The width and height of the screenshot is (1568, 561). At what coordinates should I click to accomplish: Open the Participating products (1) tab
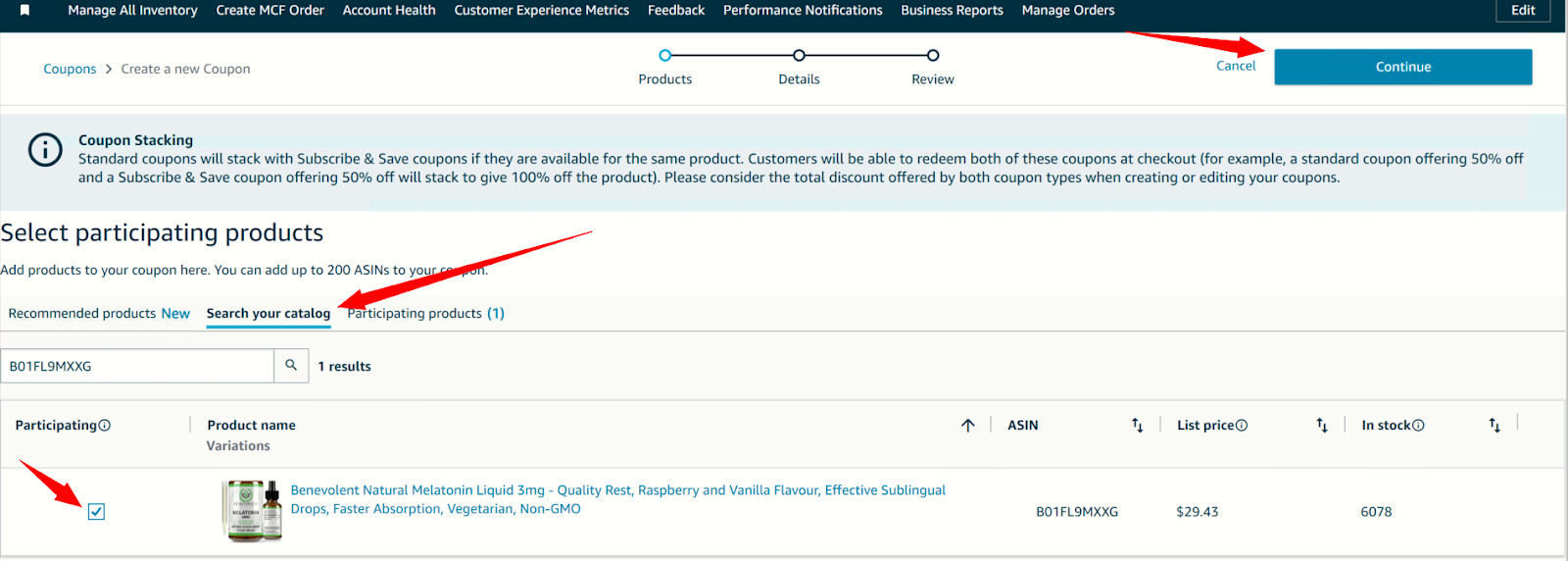(425, 314)
